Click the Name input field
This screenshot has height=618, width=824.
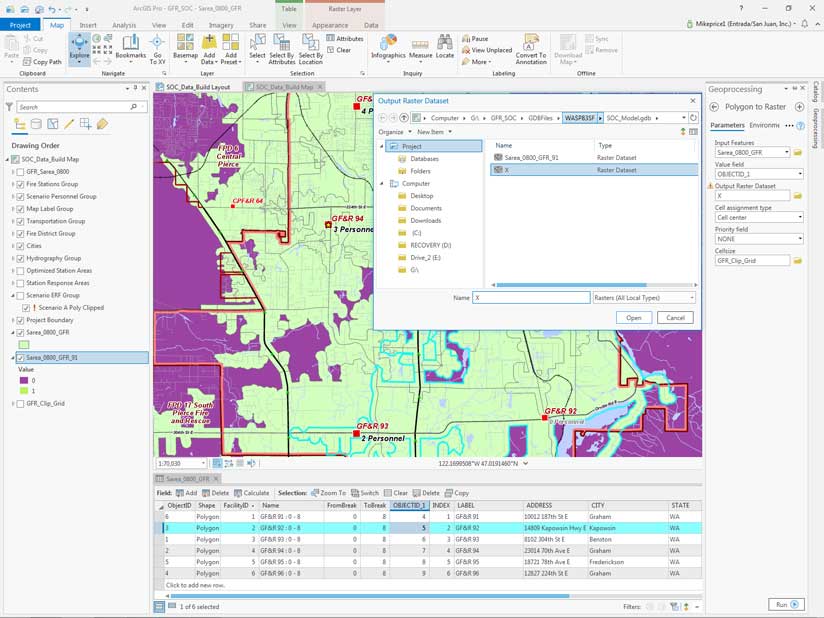530,298
